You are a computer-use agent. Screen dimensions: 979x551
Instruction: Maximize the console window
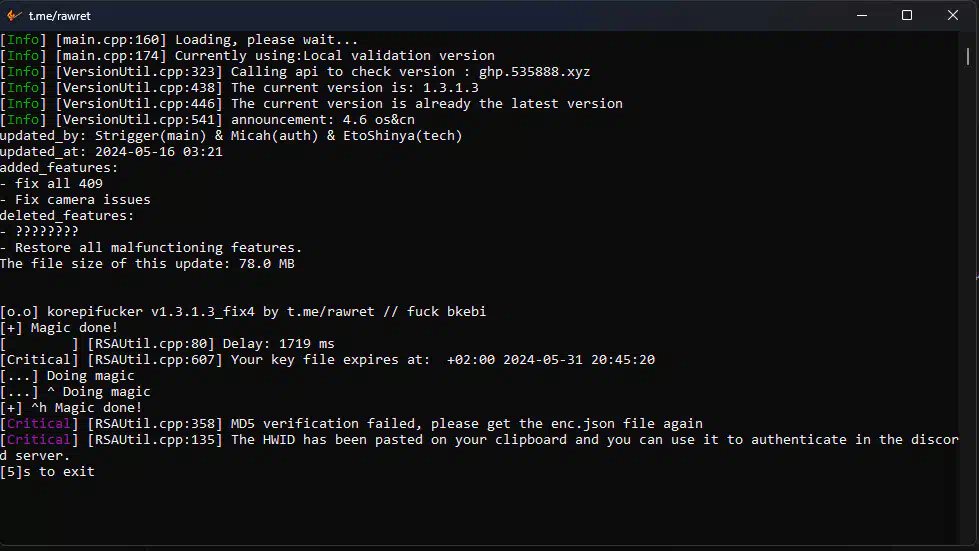tap(907, 16)
